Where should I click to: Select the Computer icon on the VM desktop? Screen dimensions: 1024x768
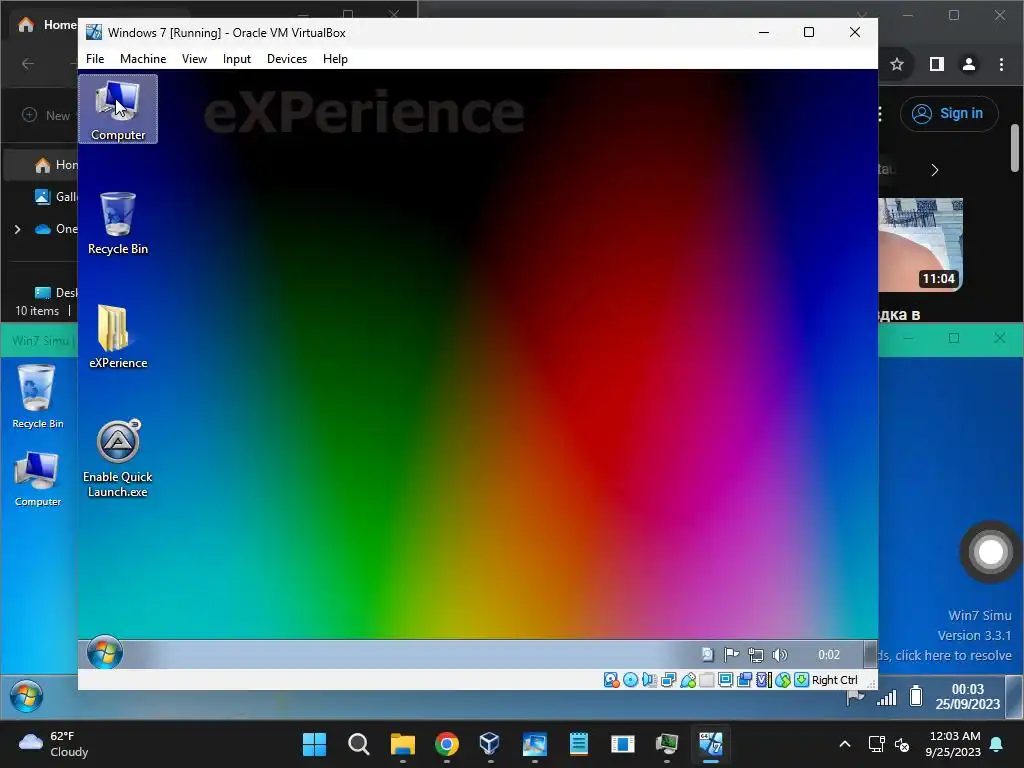[x=118, y=109]
